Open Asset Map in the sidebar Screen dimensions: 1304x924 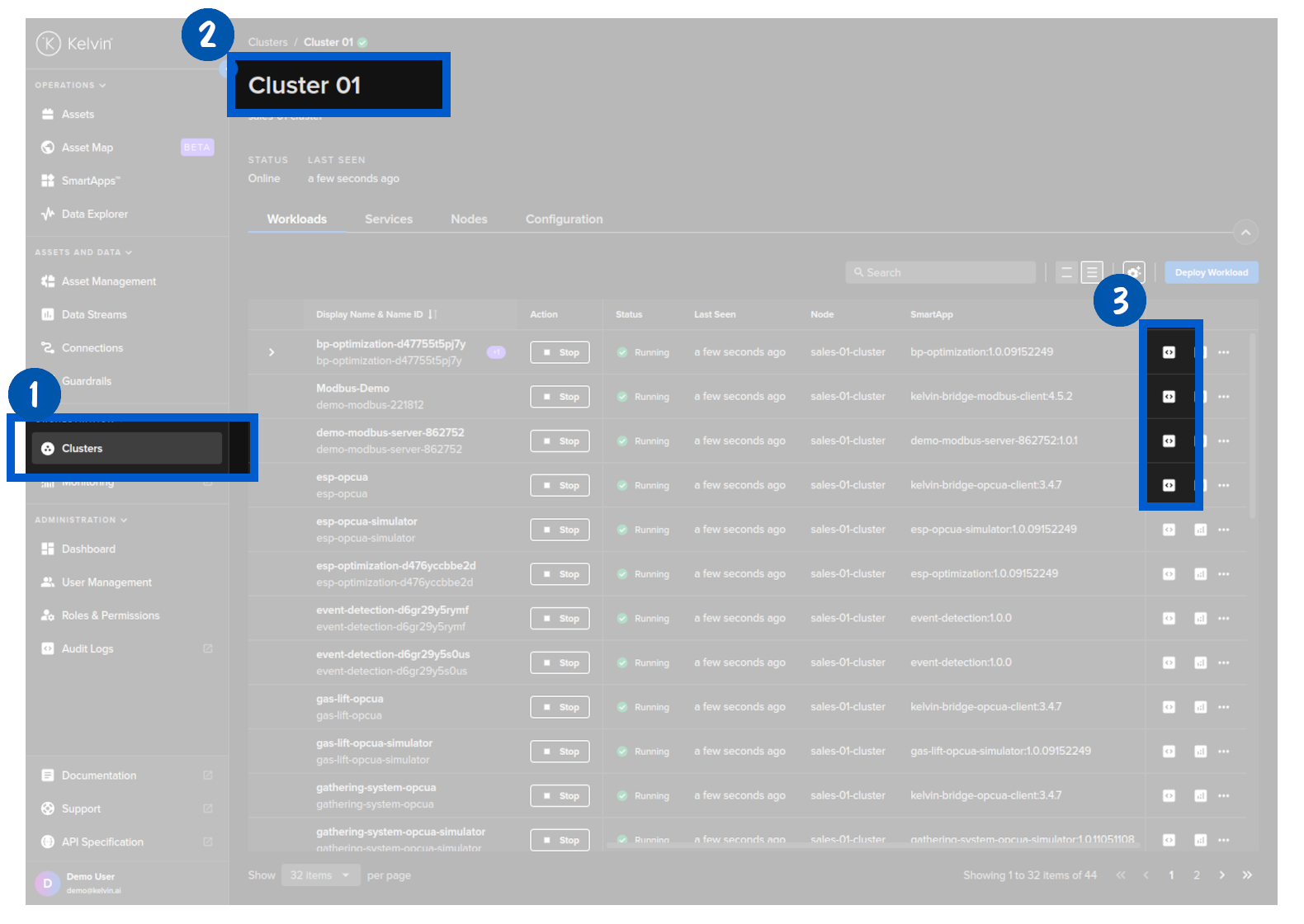point(87,148)
